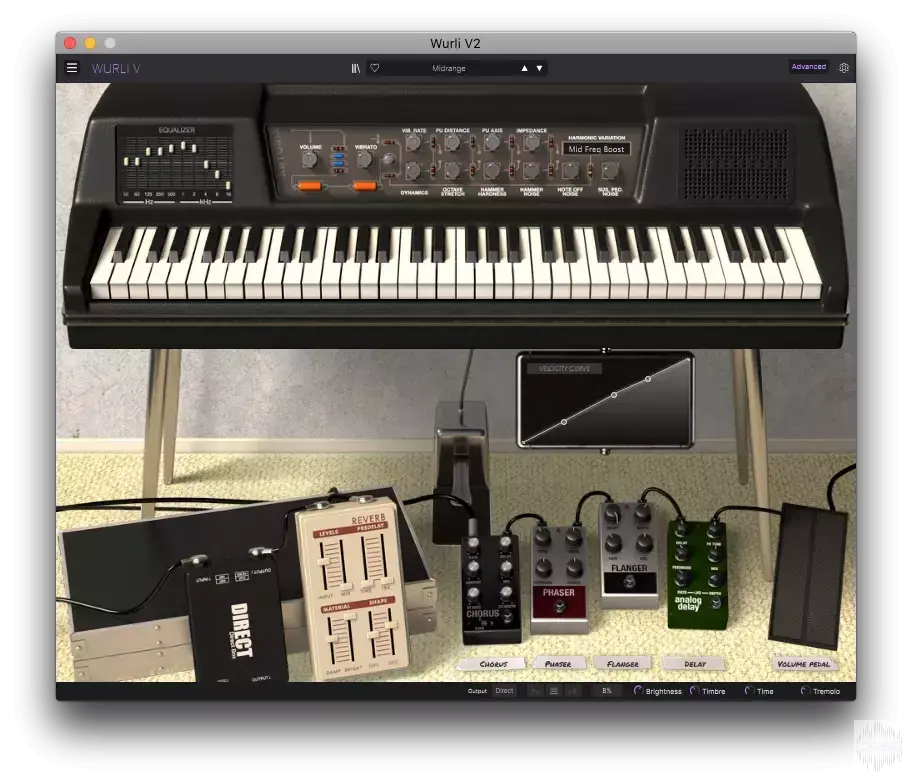Click the Chorus pedal footswitch
Image resolution: width=912 pixels, height=781 pixels.
coord(508,618)
